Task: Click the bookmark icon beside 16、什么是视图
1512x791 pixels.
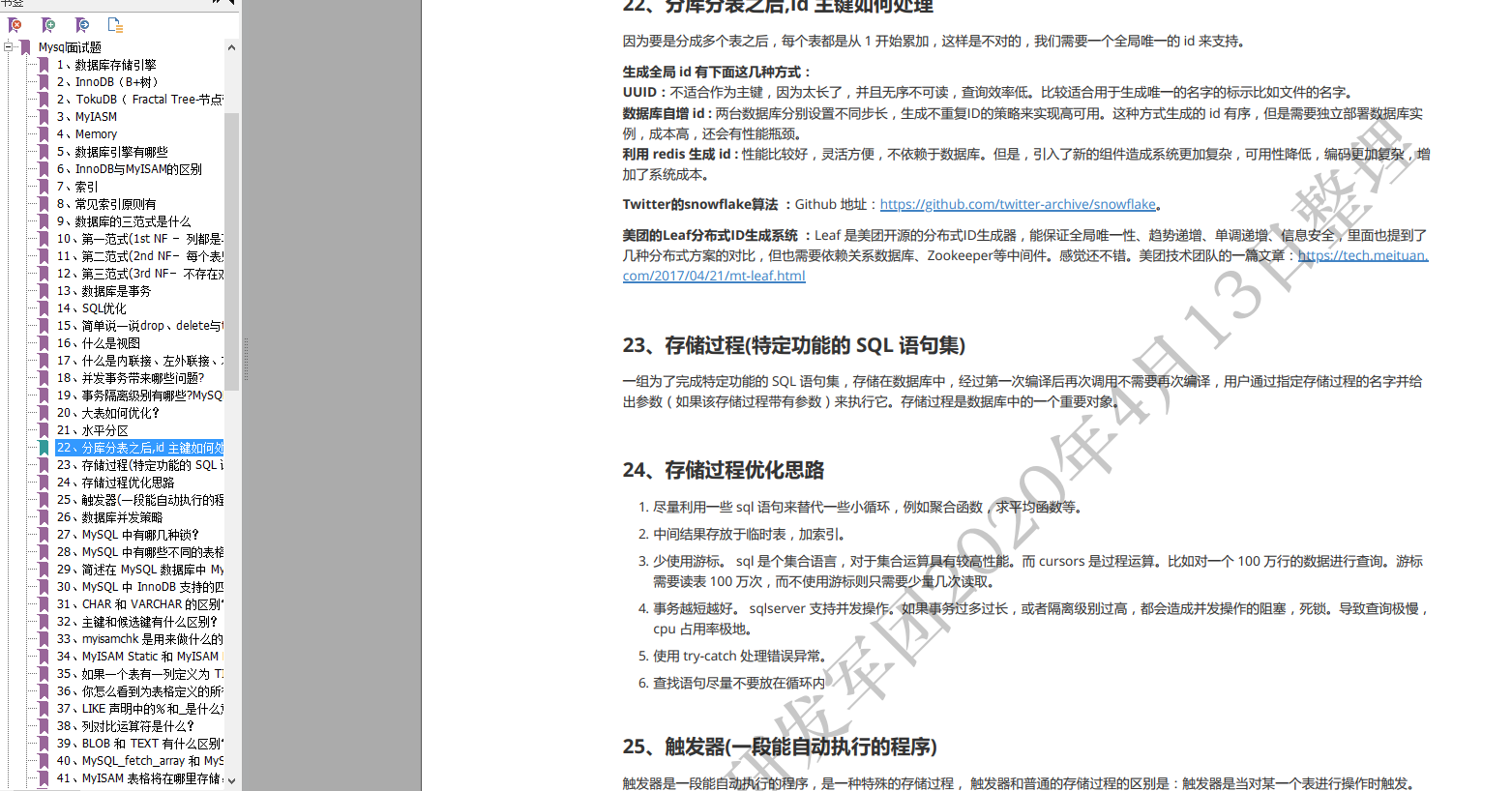Action: 44,343
